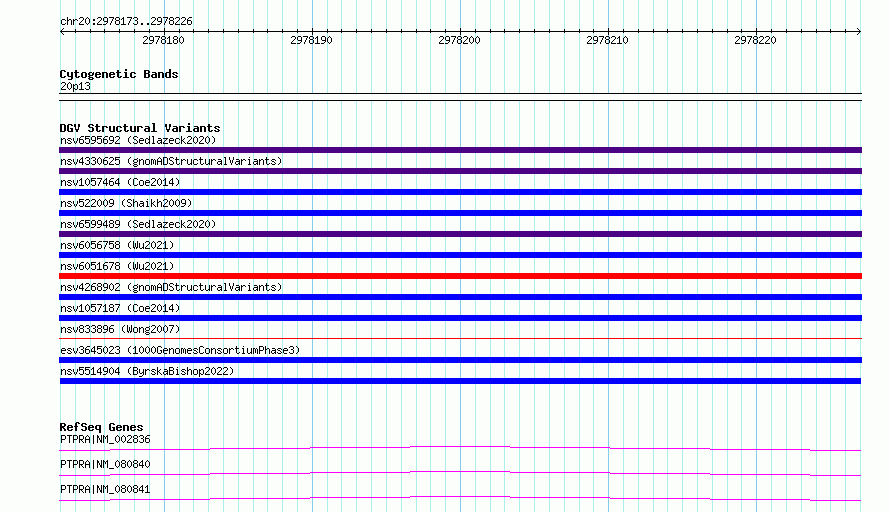Click the PTPRA|NM_080840 magenta gene track

[x=460, y=473]
